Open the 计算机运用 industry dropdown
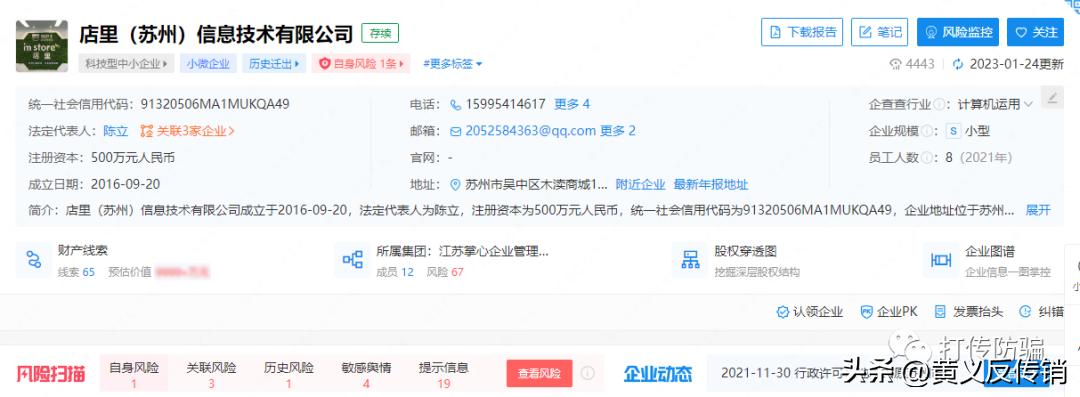This screenshot has height=397, width=1080. [x=995, y=105]
